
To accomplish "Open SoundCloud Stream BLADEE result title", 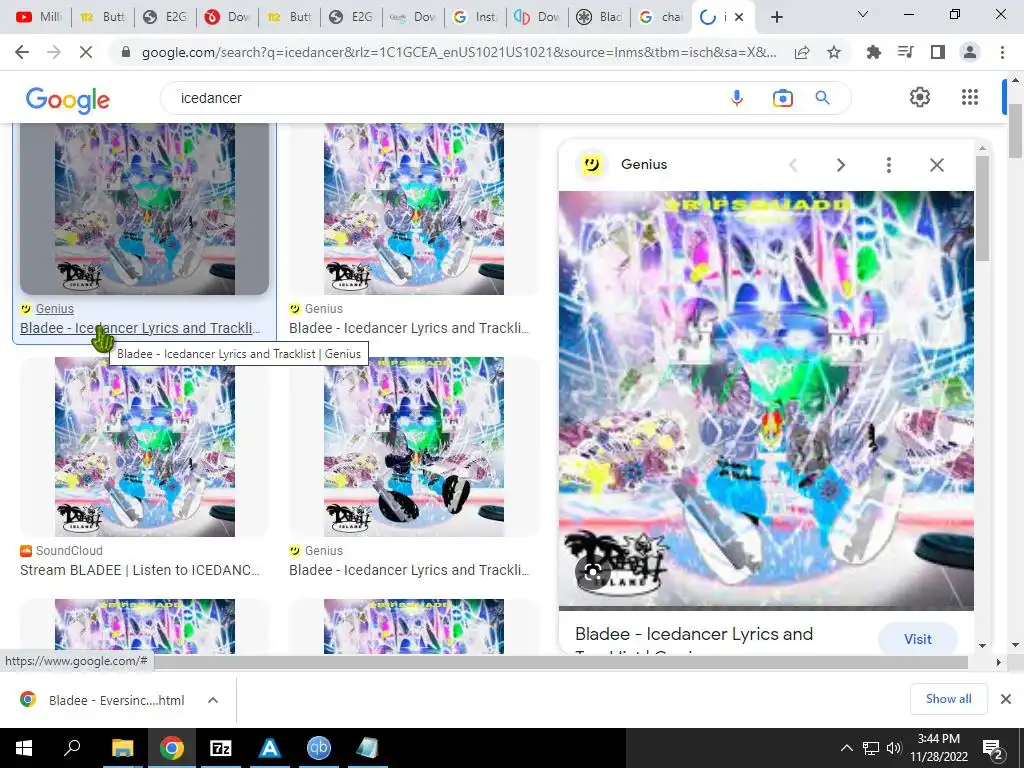I will point(140,570).
